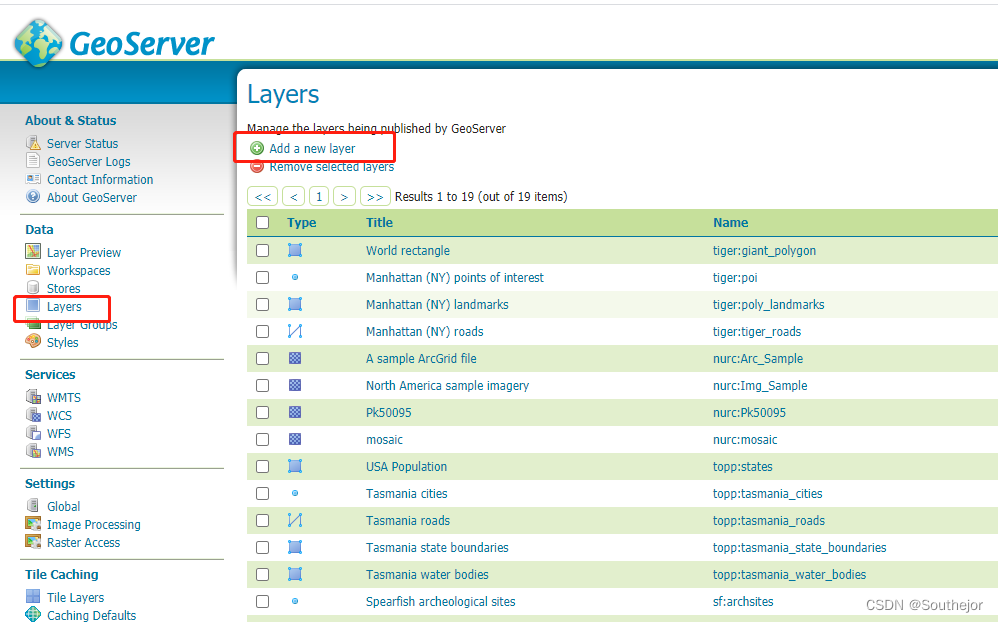Select page 1 button
The width and height of the screenshot is (998, 622).
coord(319,196)
